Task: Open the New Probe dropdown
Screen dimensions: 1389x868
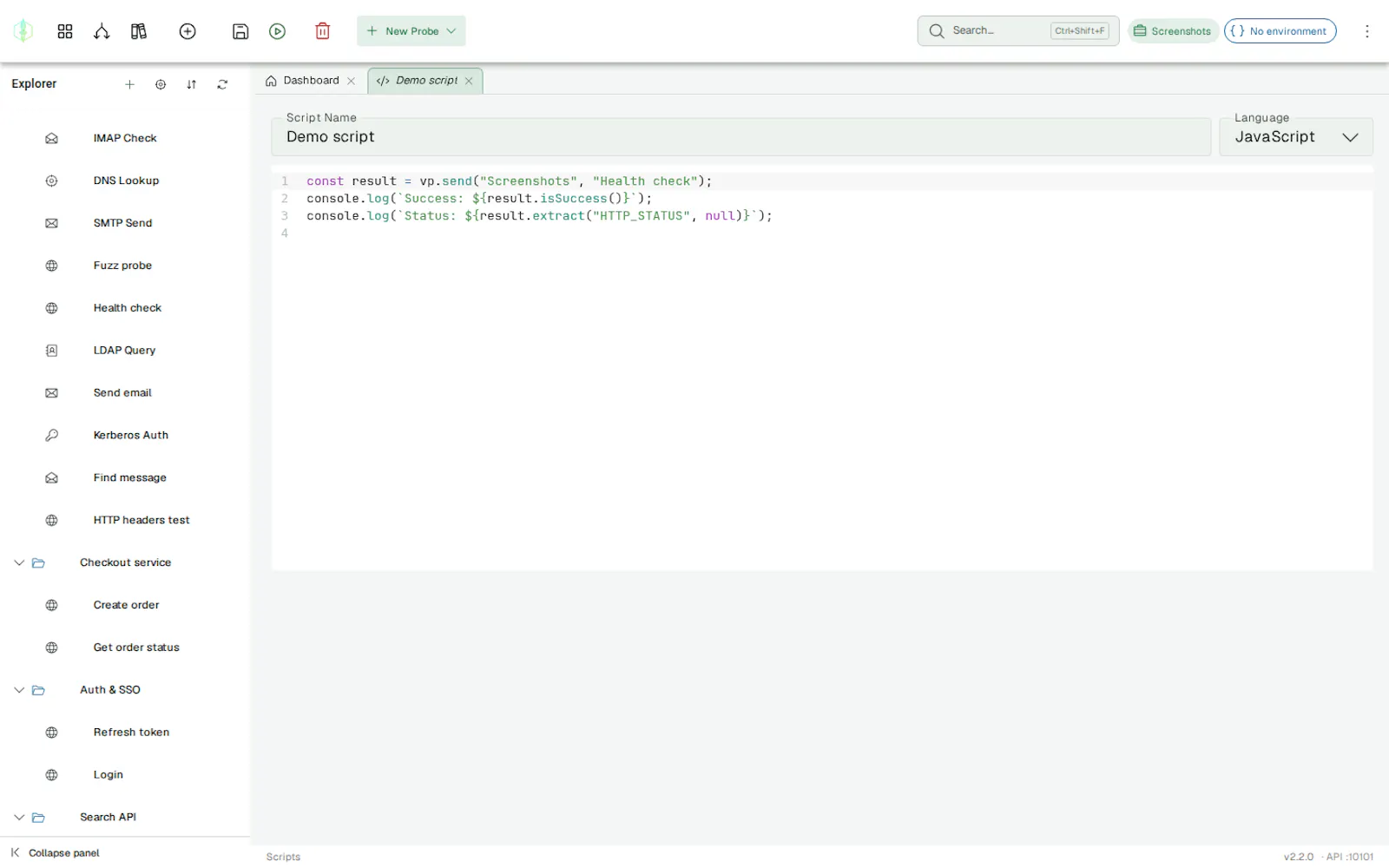Action: click(411, 31)
